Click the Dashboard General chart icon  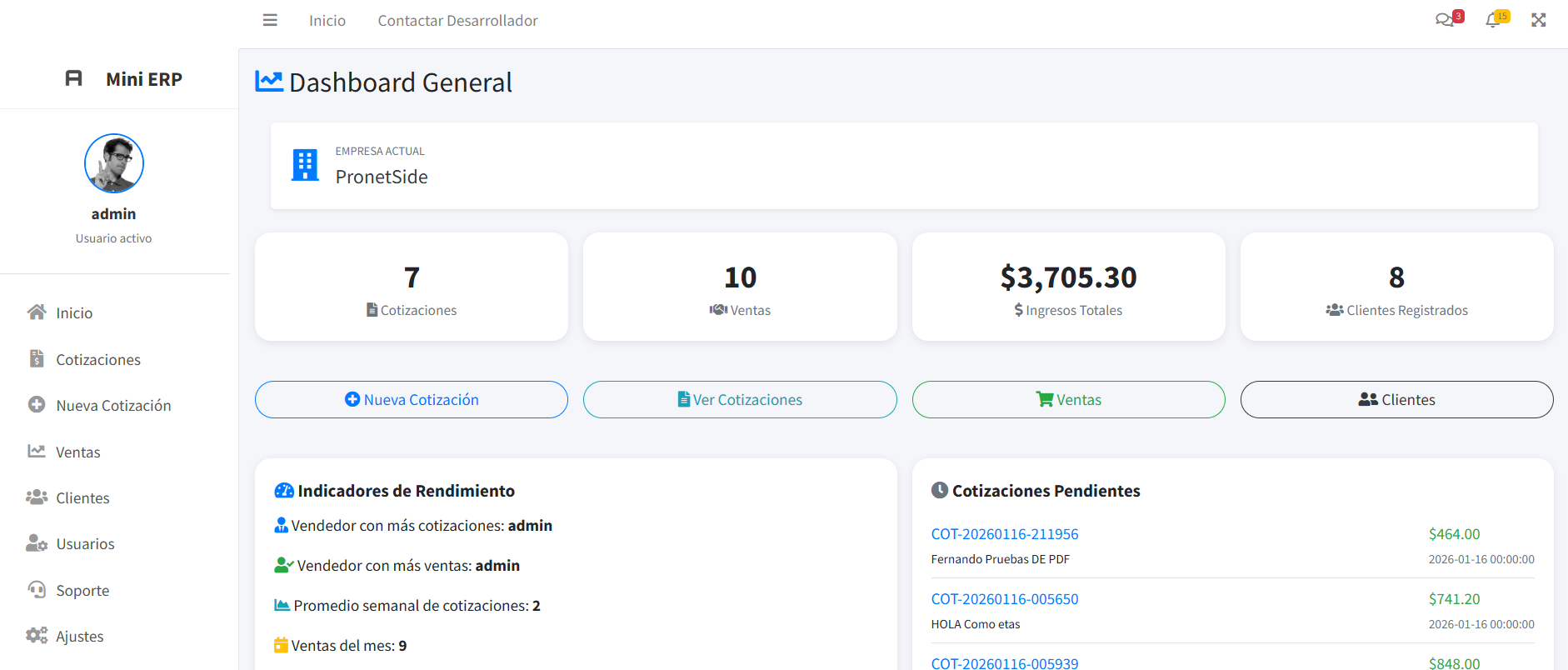269,82
